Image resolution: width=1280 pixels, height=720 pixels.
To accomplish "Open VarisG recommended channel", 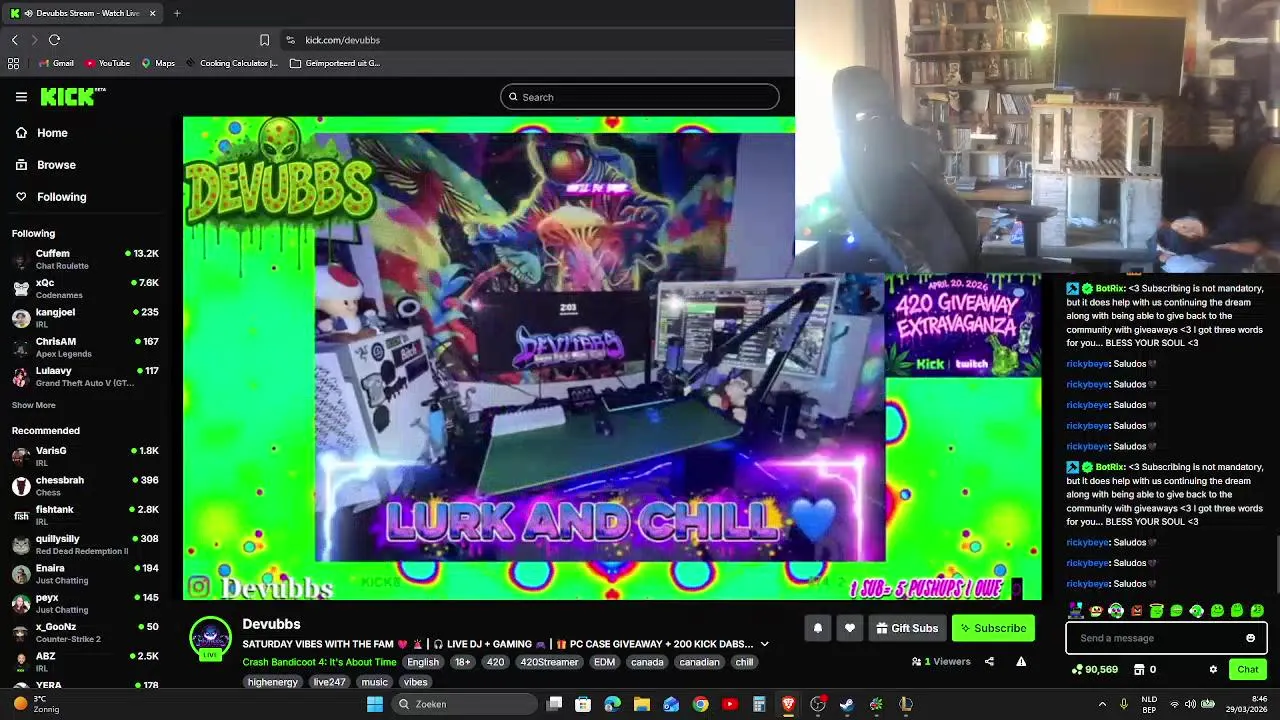I will pyautogui.click(x=85, y=456).
